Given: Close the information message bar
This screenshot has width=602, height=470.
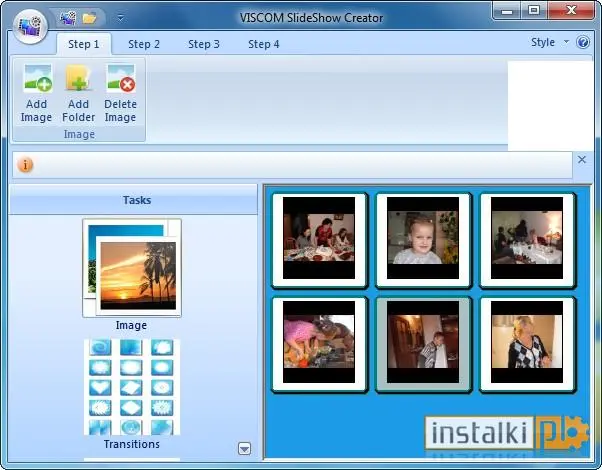Looking at the screenshot, I should (x=582, y=159).
